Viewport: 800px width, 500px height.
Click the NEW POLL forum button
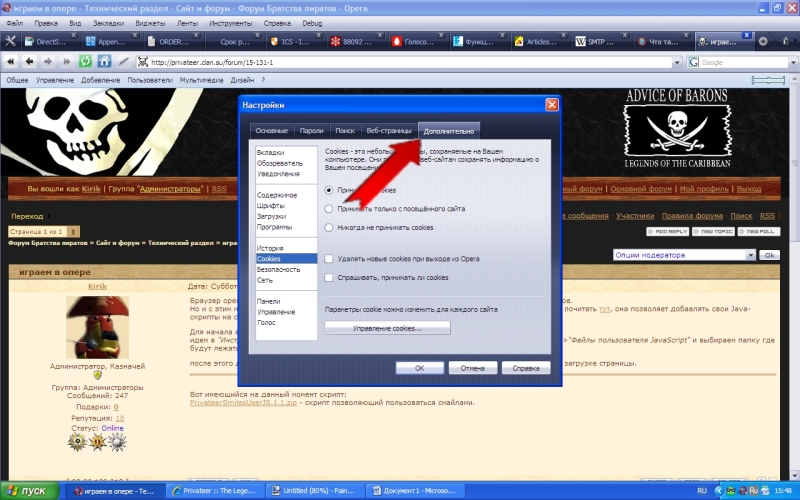click(x=759, y=232)
